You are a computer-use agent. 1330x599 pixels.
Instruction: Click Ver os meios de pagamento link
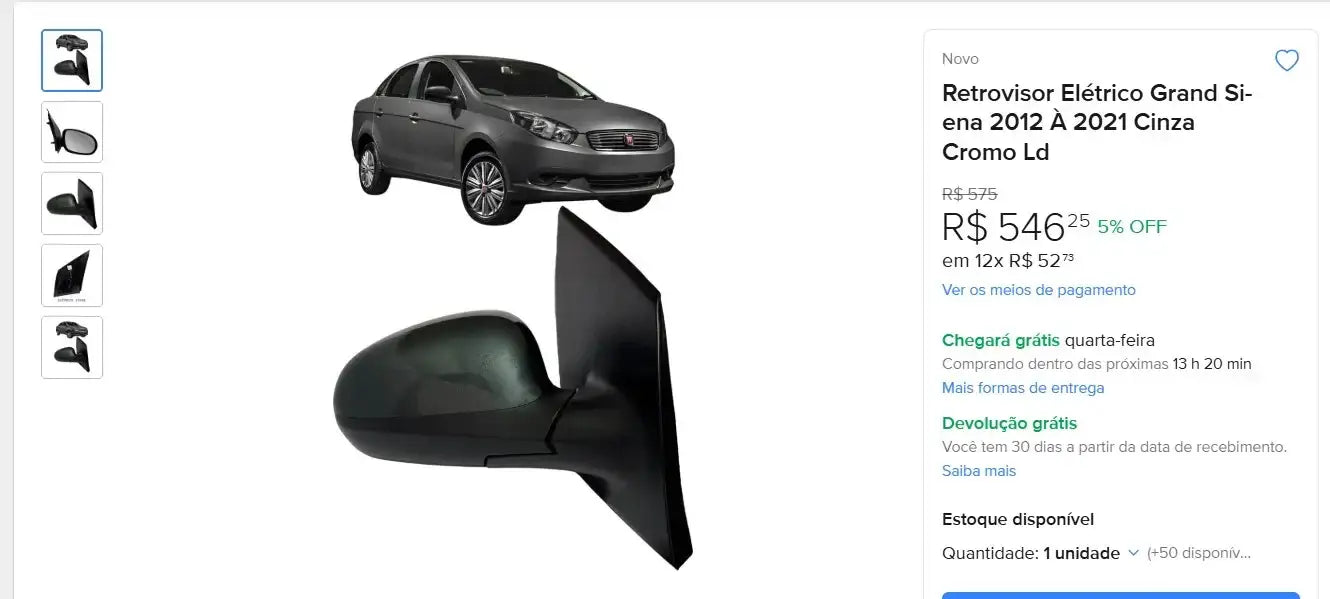click(x=1038, y=290)
